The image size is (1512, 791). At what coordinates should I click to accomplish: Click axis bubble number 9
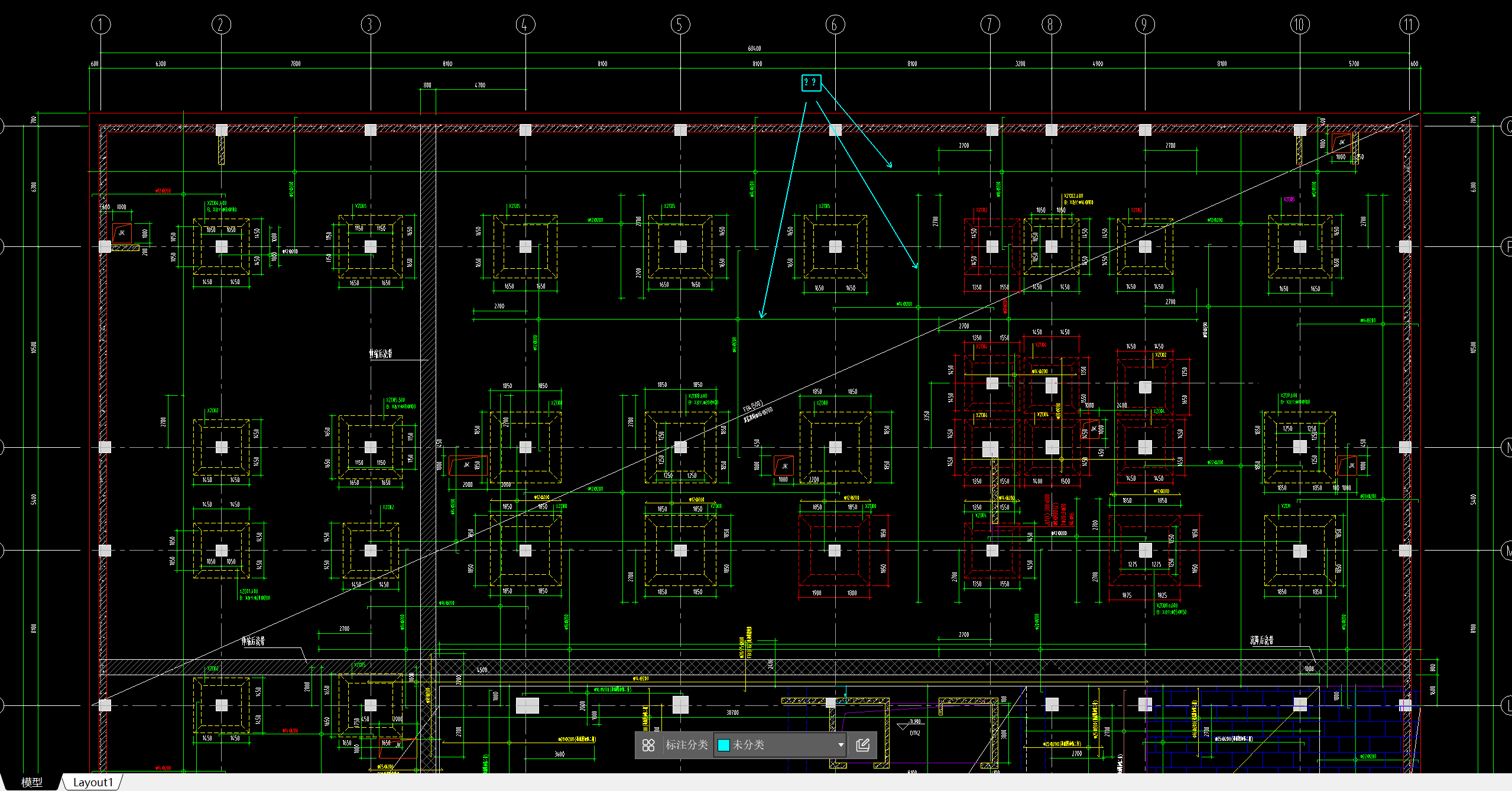tap(1145, 24)
